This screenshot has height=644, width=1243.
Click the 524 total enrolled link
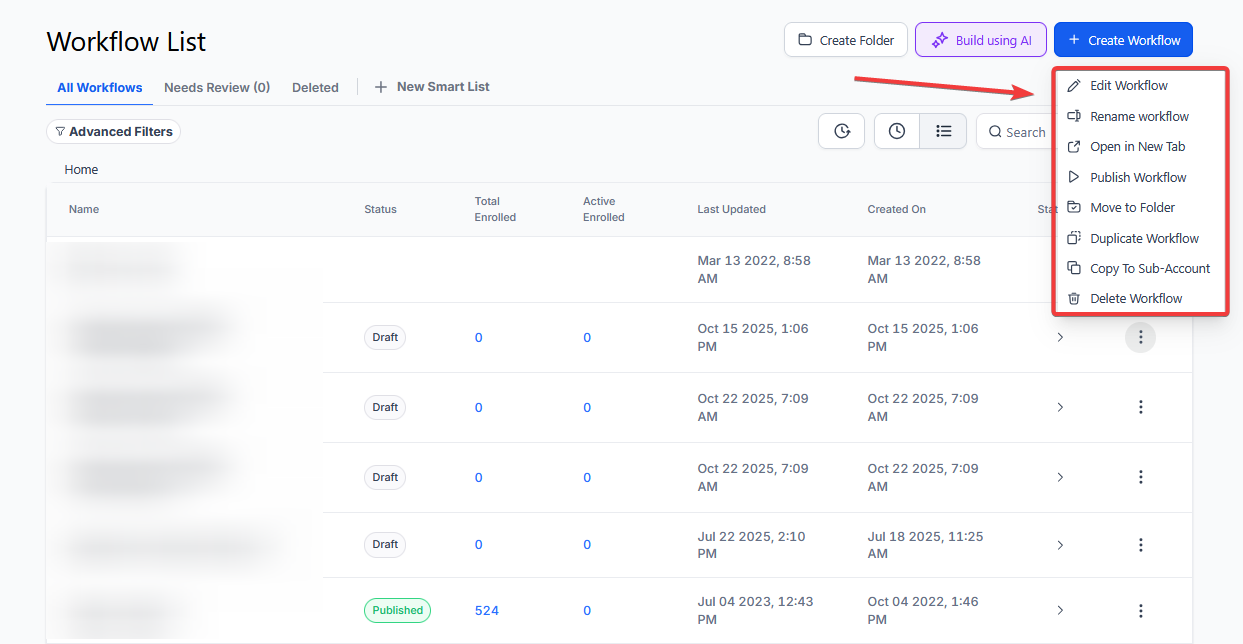tap(486, 611)
